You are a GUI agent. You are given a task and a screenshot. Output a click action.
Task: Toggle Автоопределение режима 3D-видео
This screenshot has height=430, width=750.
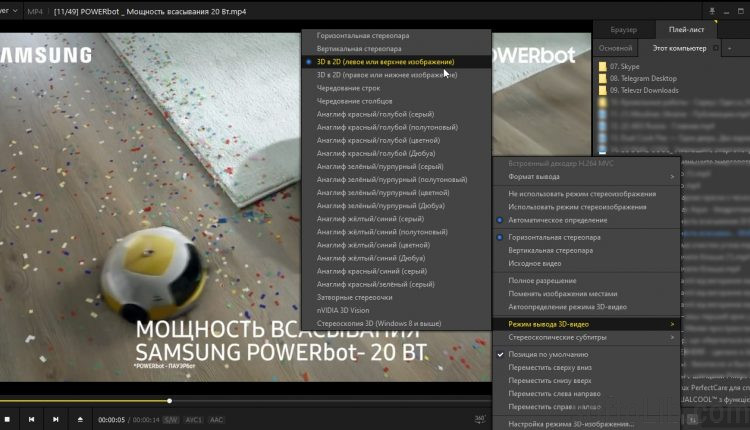(586, 307)
